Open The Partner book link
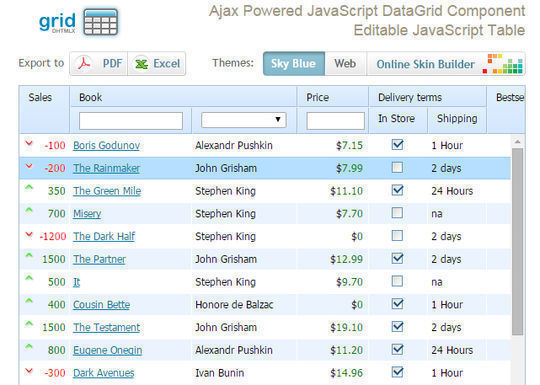 [x=100, y=259]
